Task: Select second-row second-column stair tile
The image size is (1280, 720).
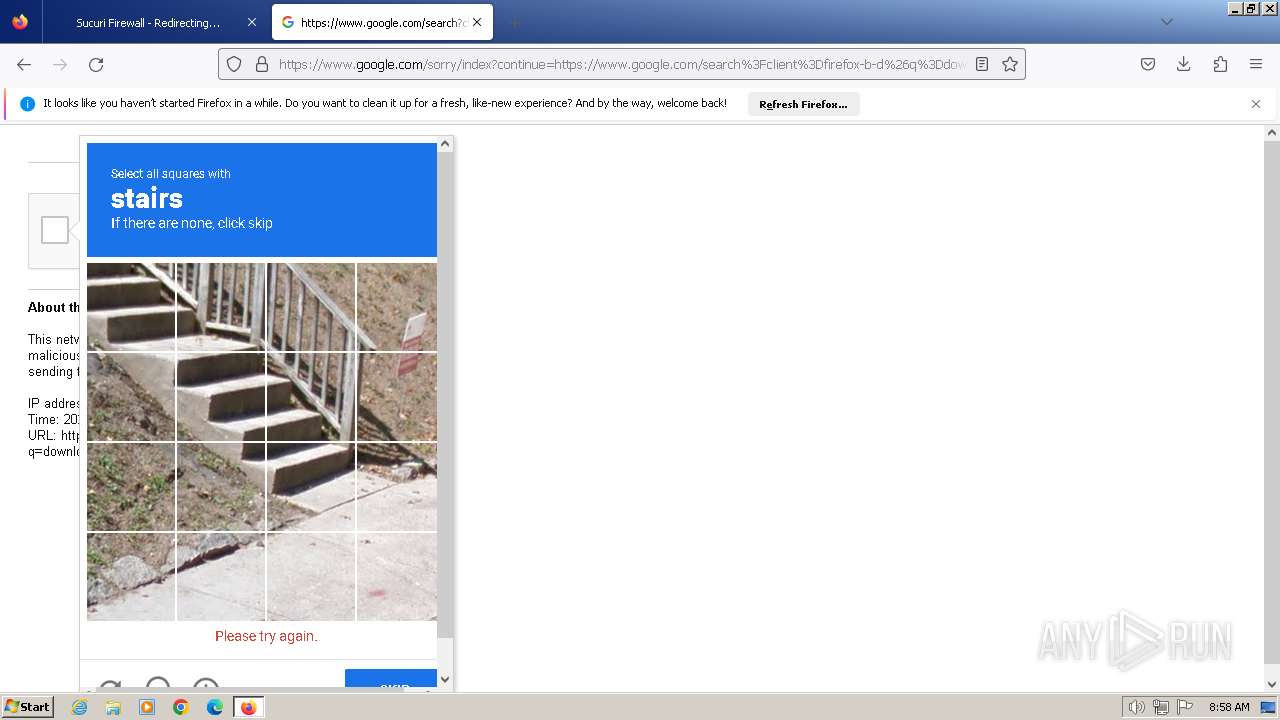Action: click(221, 397)
